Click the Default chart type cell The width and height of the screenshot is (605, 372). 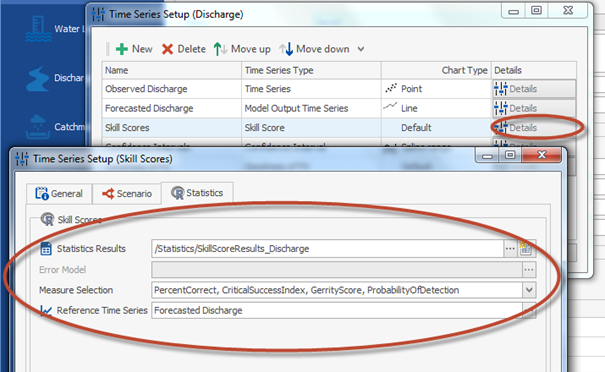[436, 127]
